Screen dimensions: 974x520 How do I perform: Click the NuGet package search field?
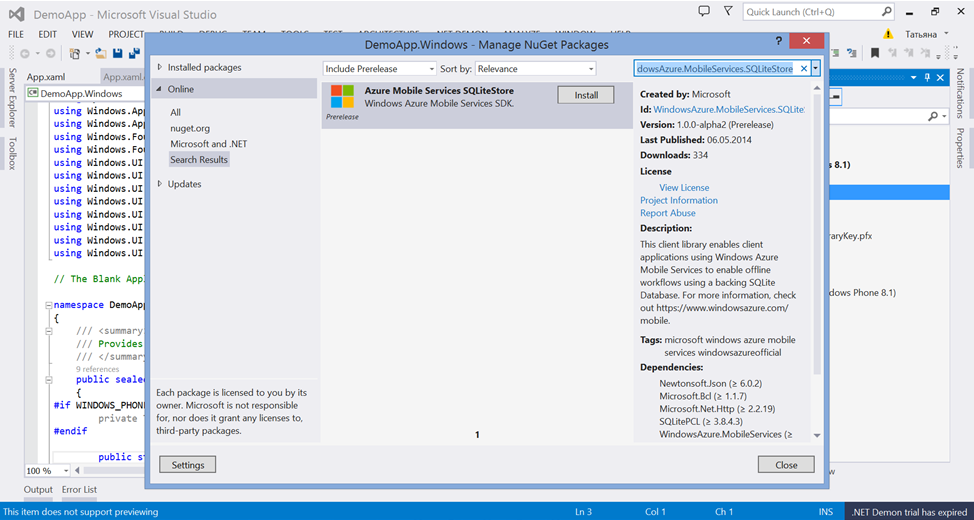click(716, 68)
